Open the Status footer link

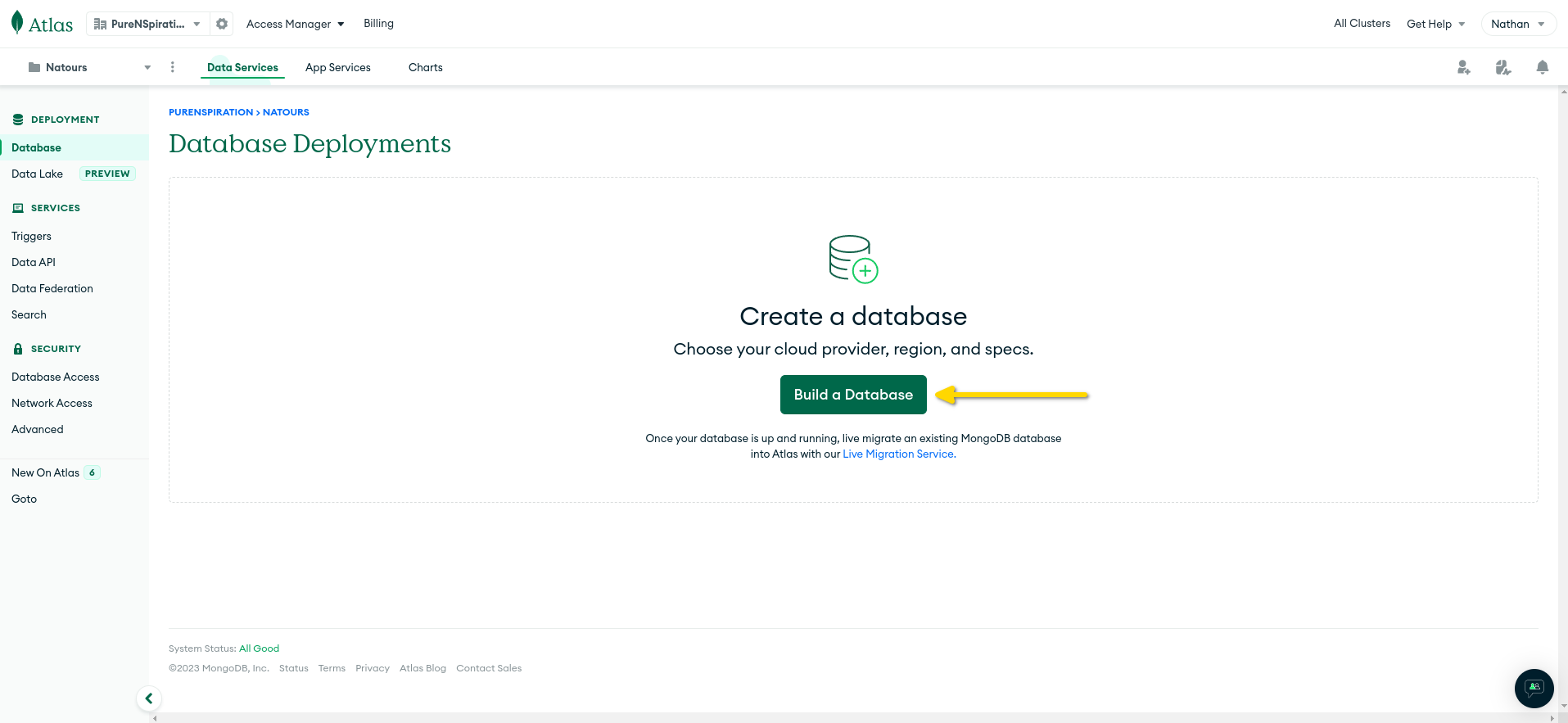[x=294, y=668]
